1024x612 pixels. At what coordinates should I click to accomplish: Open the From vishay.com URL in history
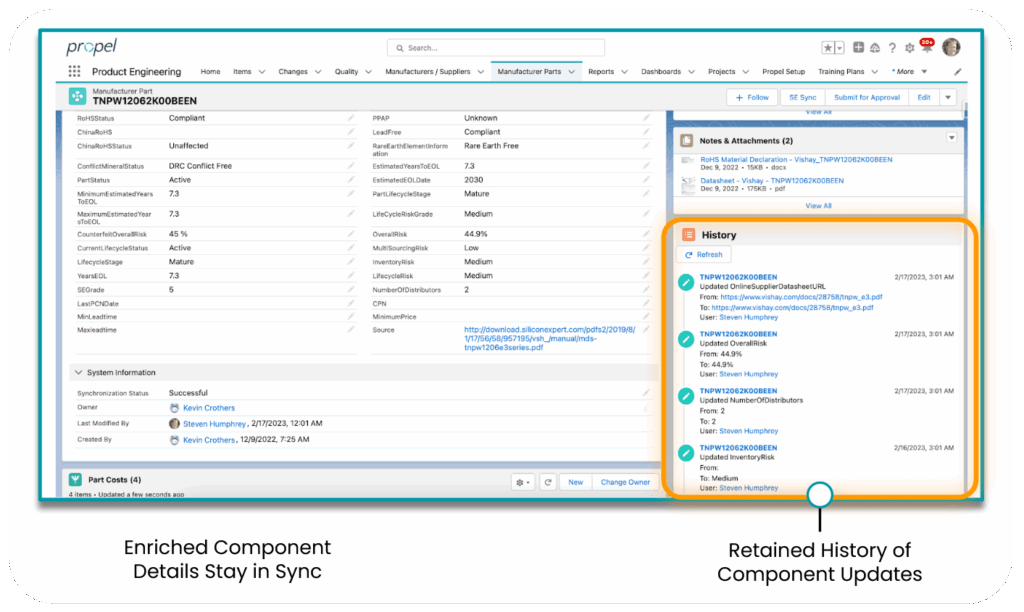801,297
